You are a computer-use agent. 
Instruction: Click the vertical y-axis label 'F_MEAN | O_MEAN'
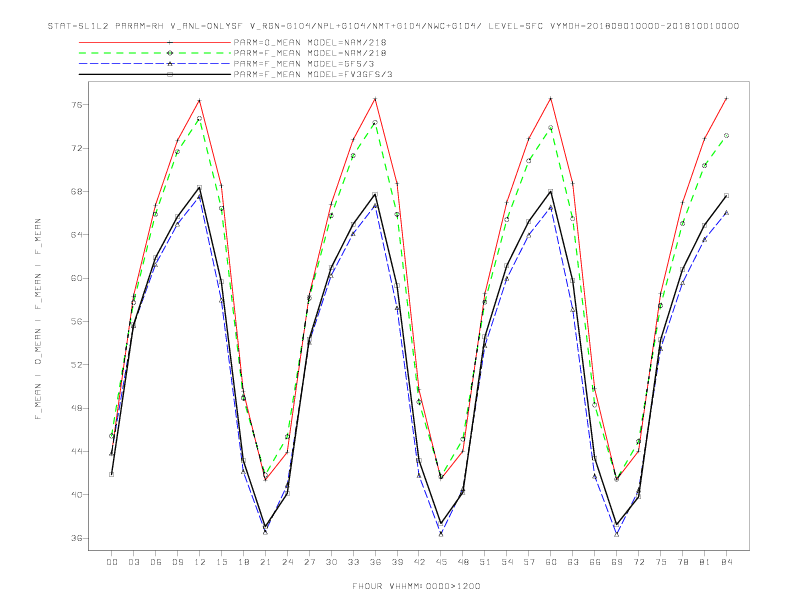pos(38,319)
